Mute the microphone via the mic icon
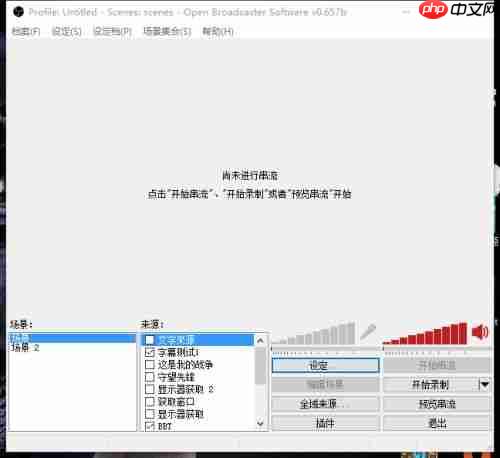Viewport: 500px width, 458px height. 368,332
